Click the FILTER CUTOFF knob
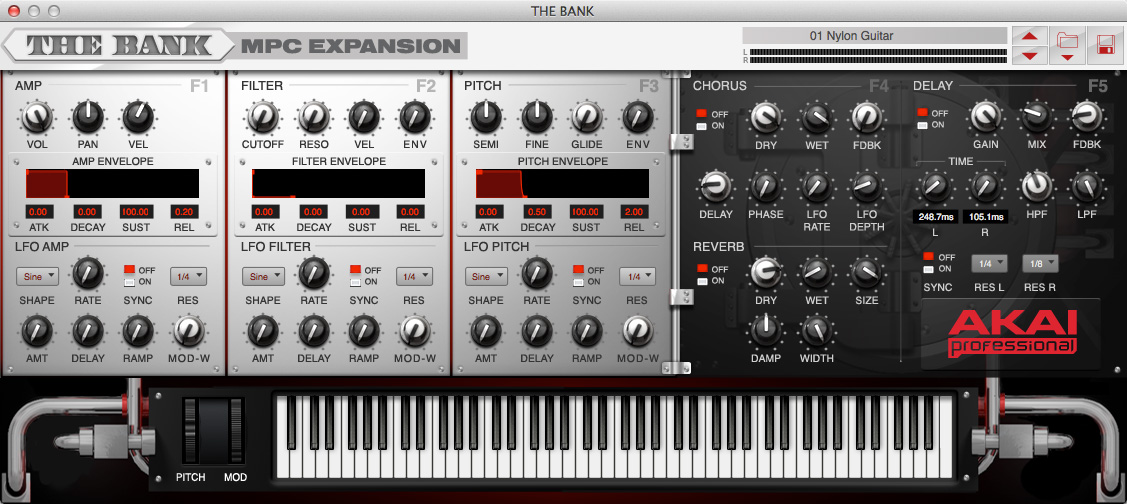Viewport: 1127px width, 504px height. click(x=262, y=117)
